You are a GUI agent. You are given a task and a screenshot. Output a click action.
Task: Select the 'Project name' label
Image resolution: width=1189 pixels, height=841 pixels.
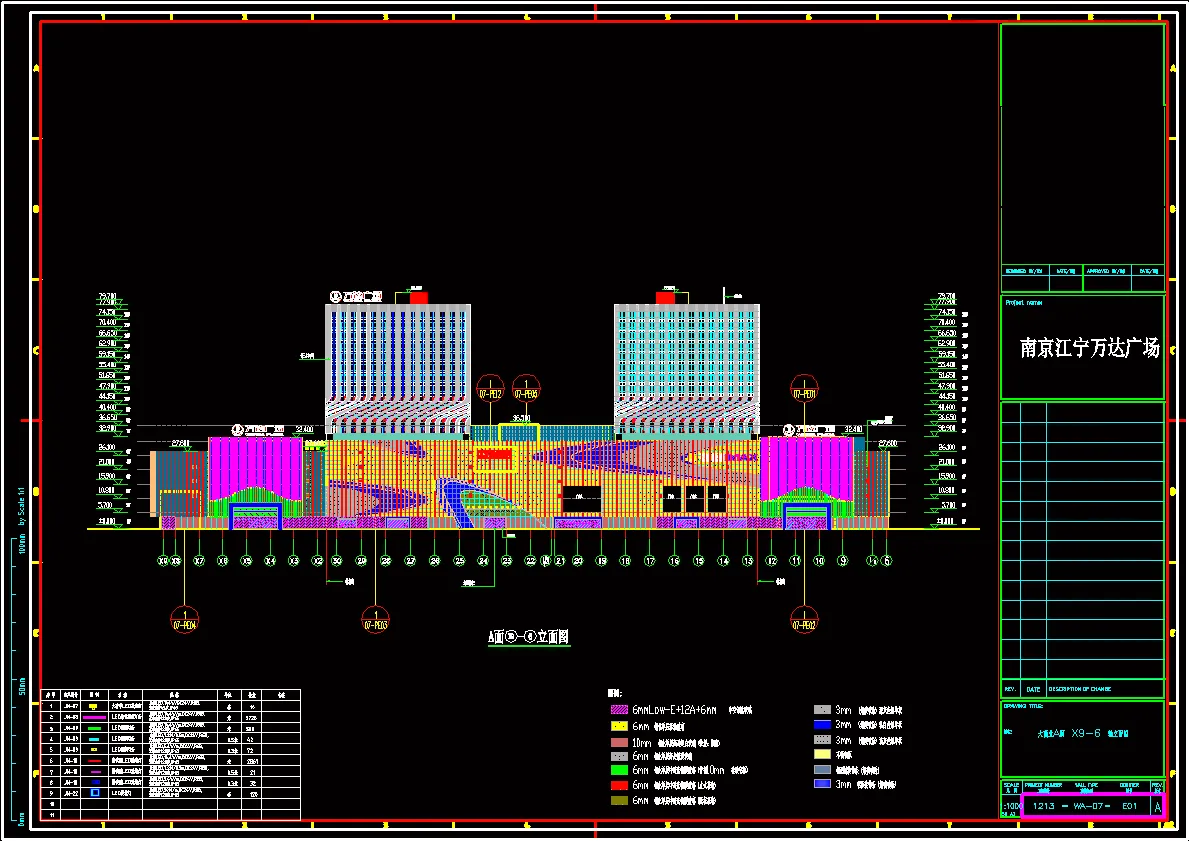1024,303
